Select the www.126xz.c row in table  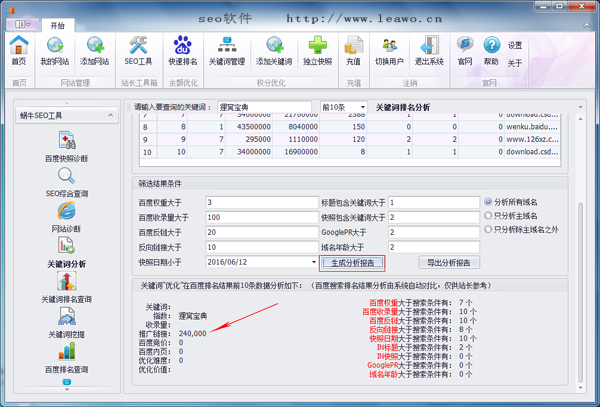(350, 139)
